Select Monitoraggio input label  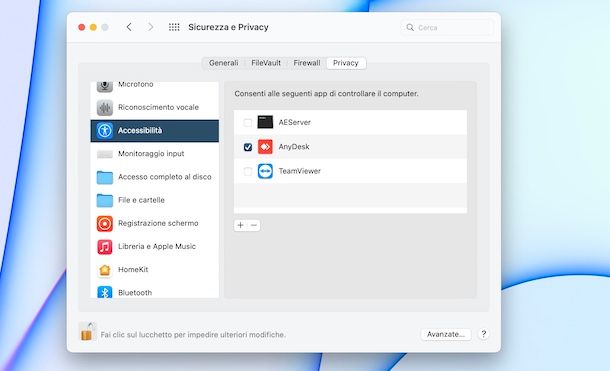[x=151, y=154]
